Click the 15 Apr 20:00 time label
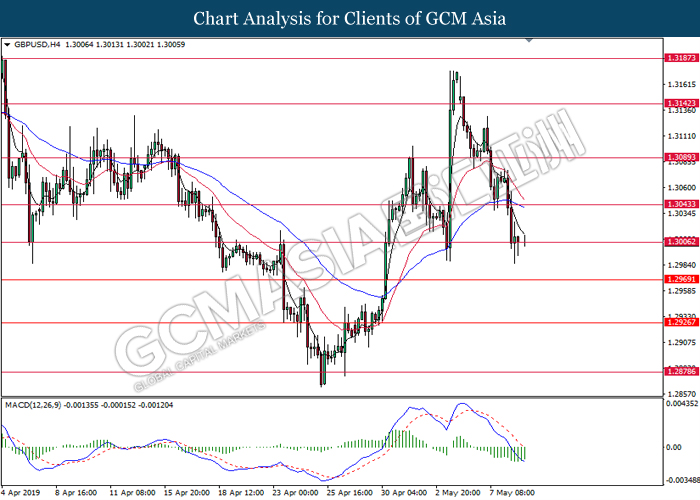 (187, 493)
